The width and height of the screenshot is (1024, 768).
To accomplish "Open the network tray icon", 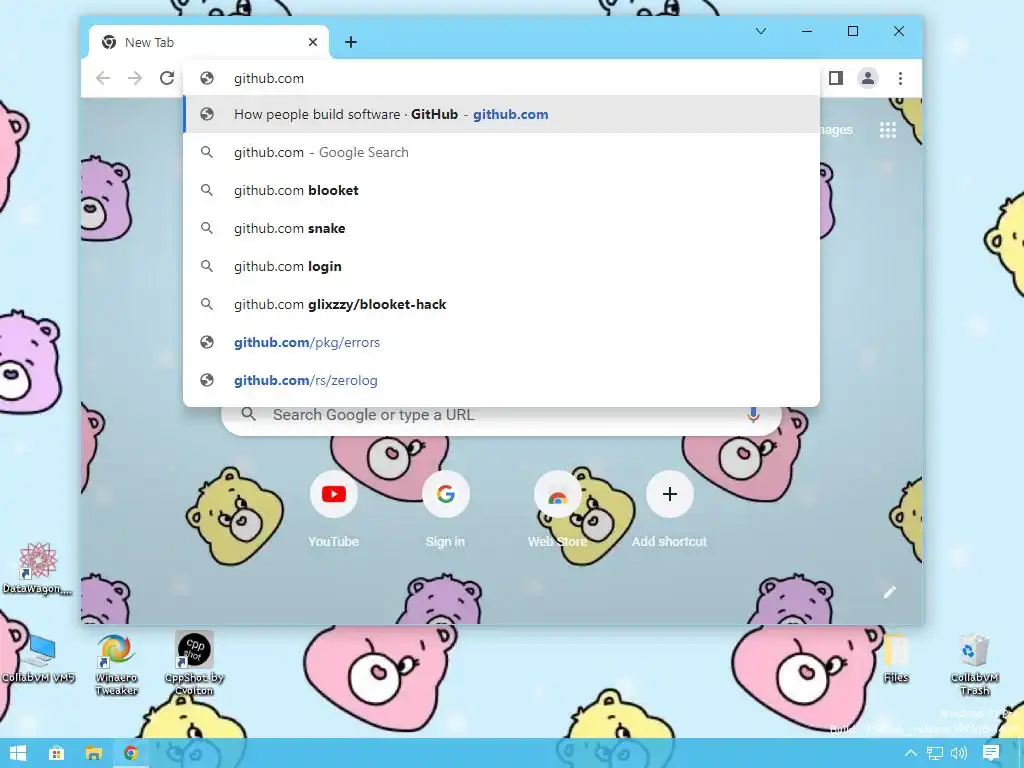I will click(x=935, y=754).
